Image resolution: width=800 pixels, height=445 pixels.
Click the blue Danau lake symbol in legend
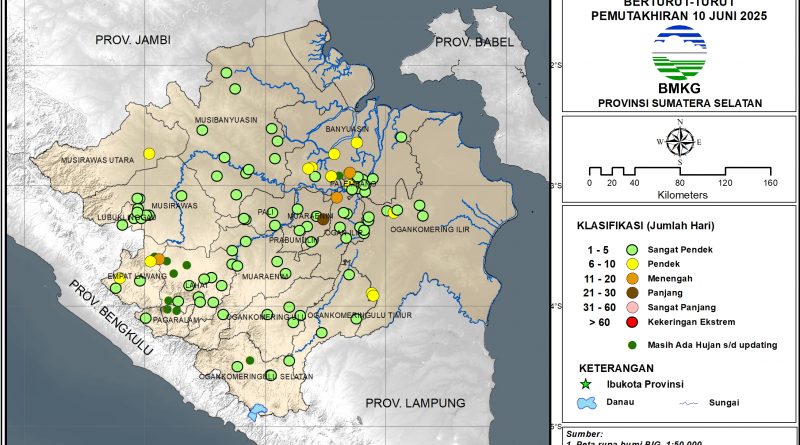click(587, 403)
